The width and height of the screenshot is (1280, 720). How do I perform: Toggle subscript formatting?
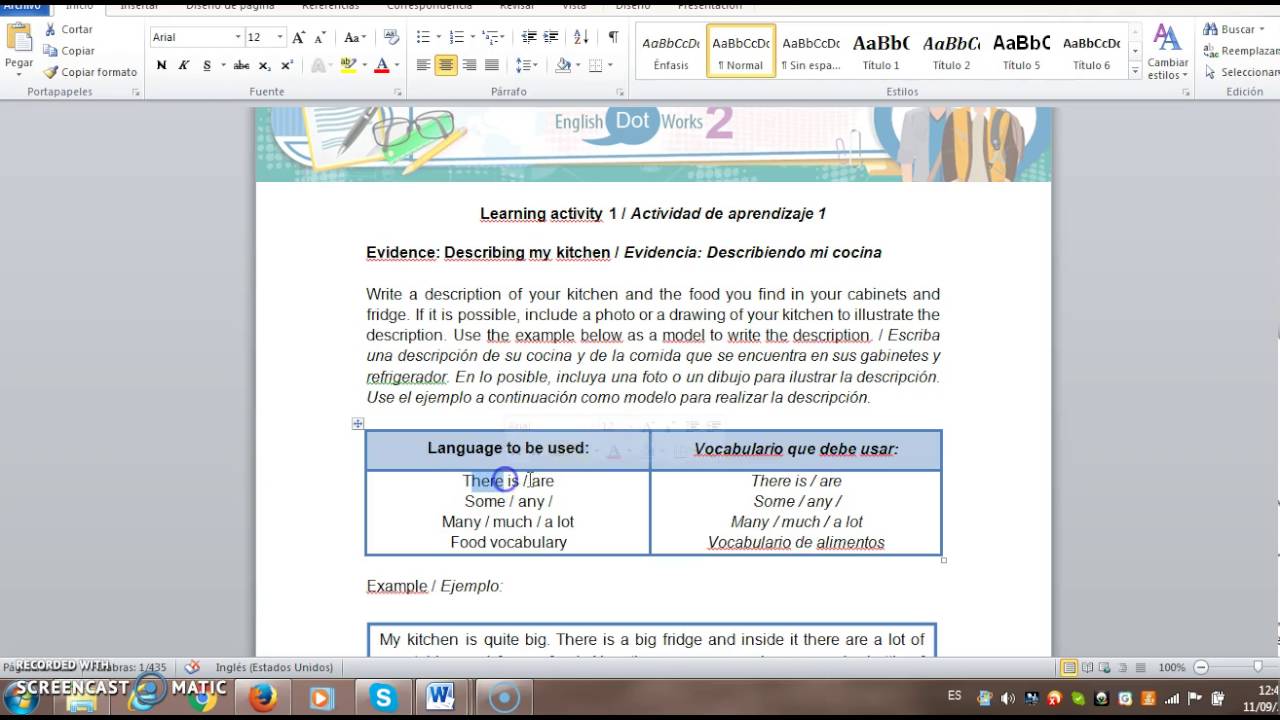(265, 65)
